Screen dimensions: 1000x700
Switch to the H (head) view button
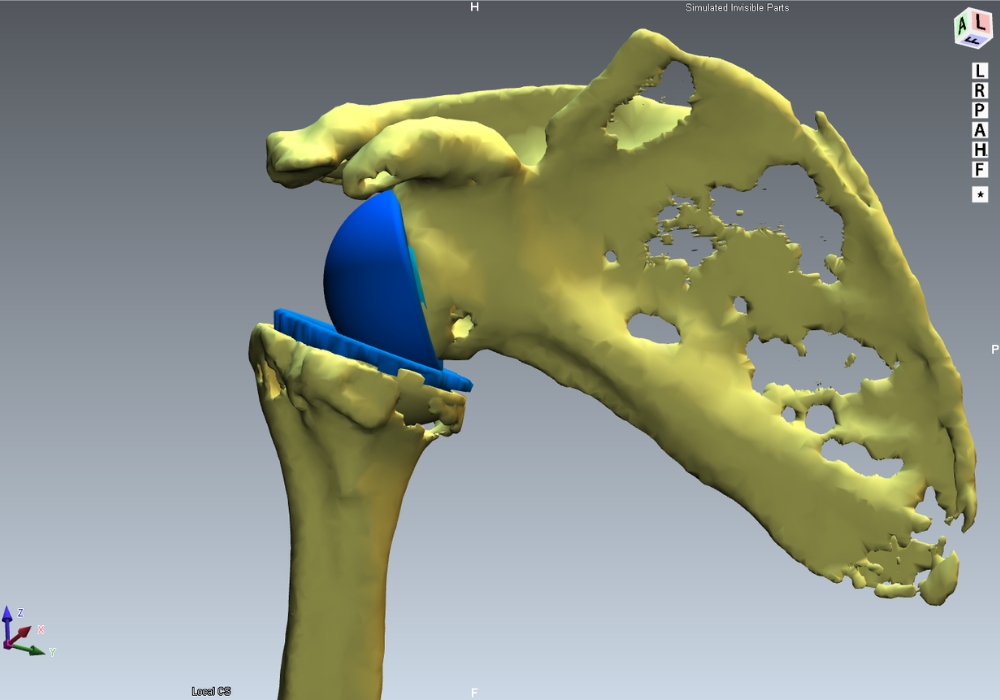coord(980,151)
